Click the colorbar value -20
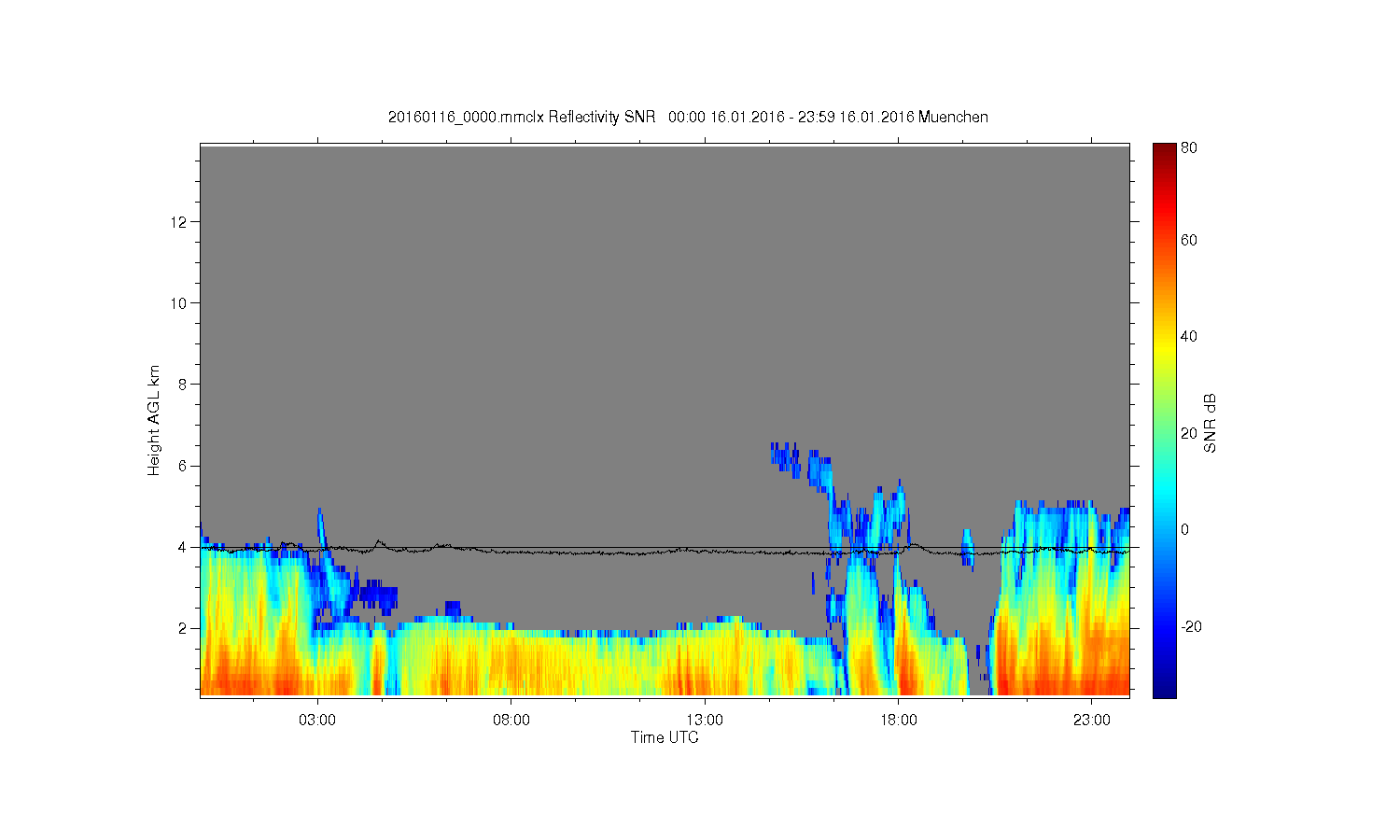The image size is (1400, 840). 1191,626
